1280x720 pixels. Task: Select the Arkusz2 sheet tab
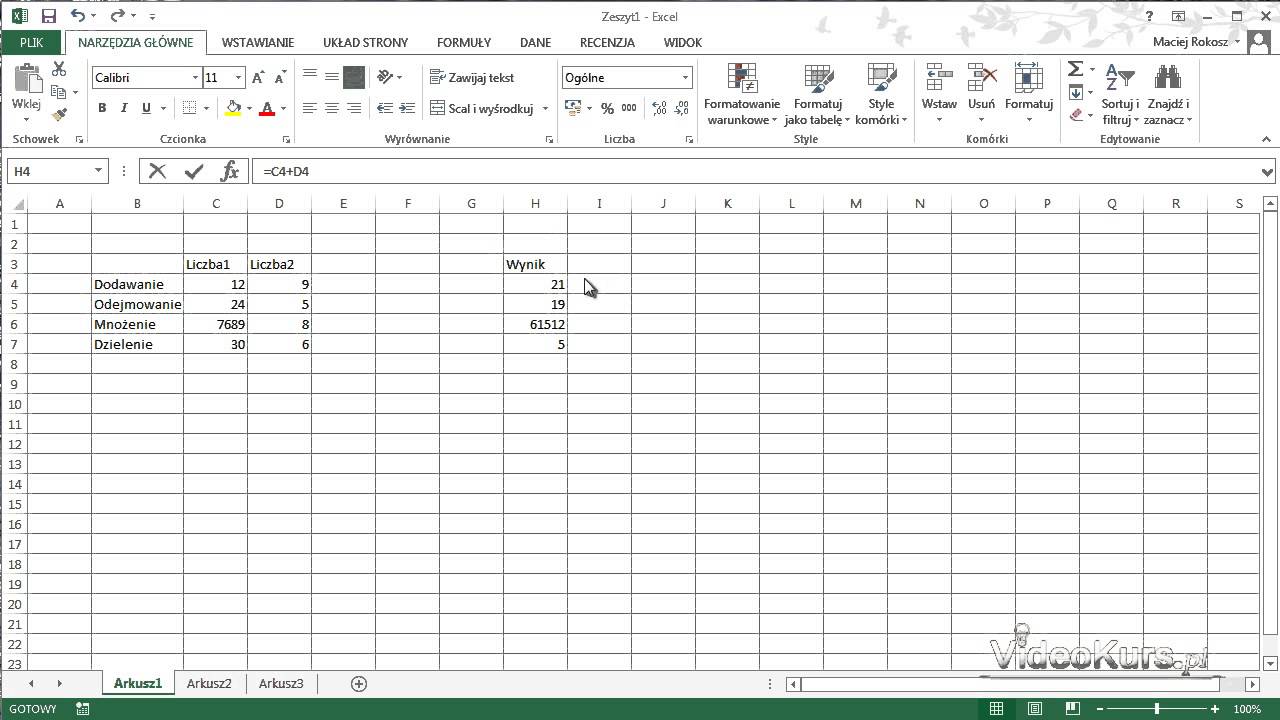tap(209, 684)
